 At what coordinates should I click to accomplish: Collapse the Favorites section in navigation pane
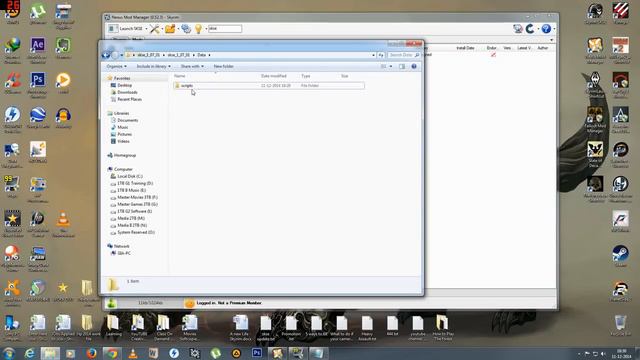pyautogui.click(x=118, y=78)
